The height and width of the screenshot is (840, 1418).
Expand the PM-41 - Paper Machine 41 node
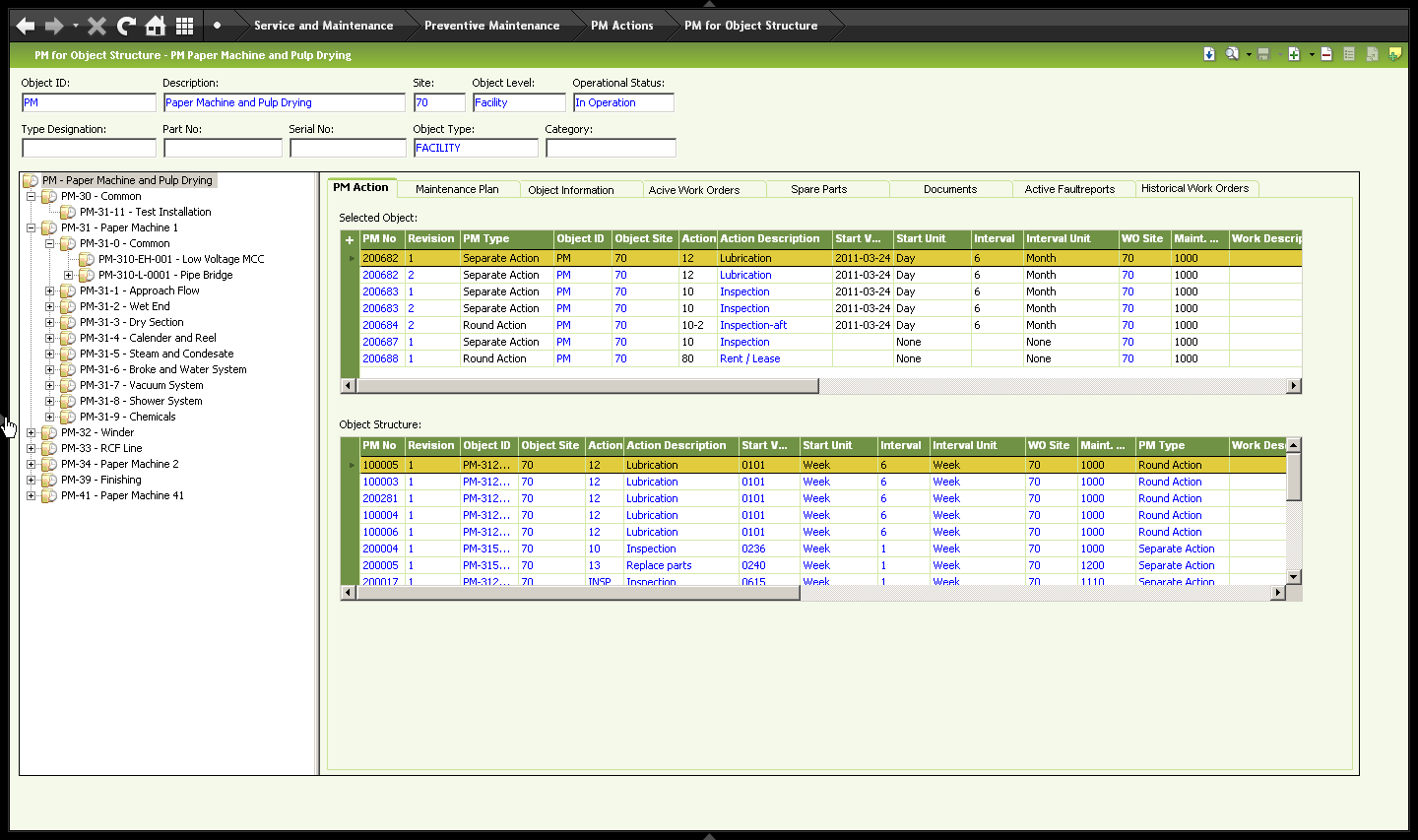31,495
